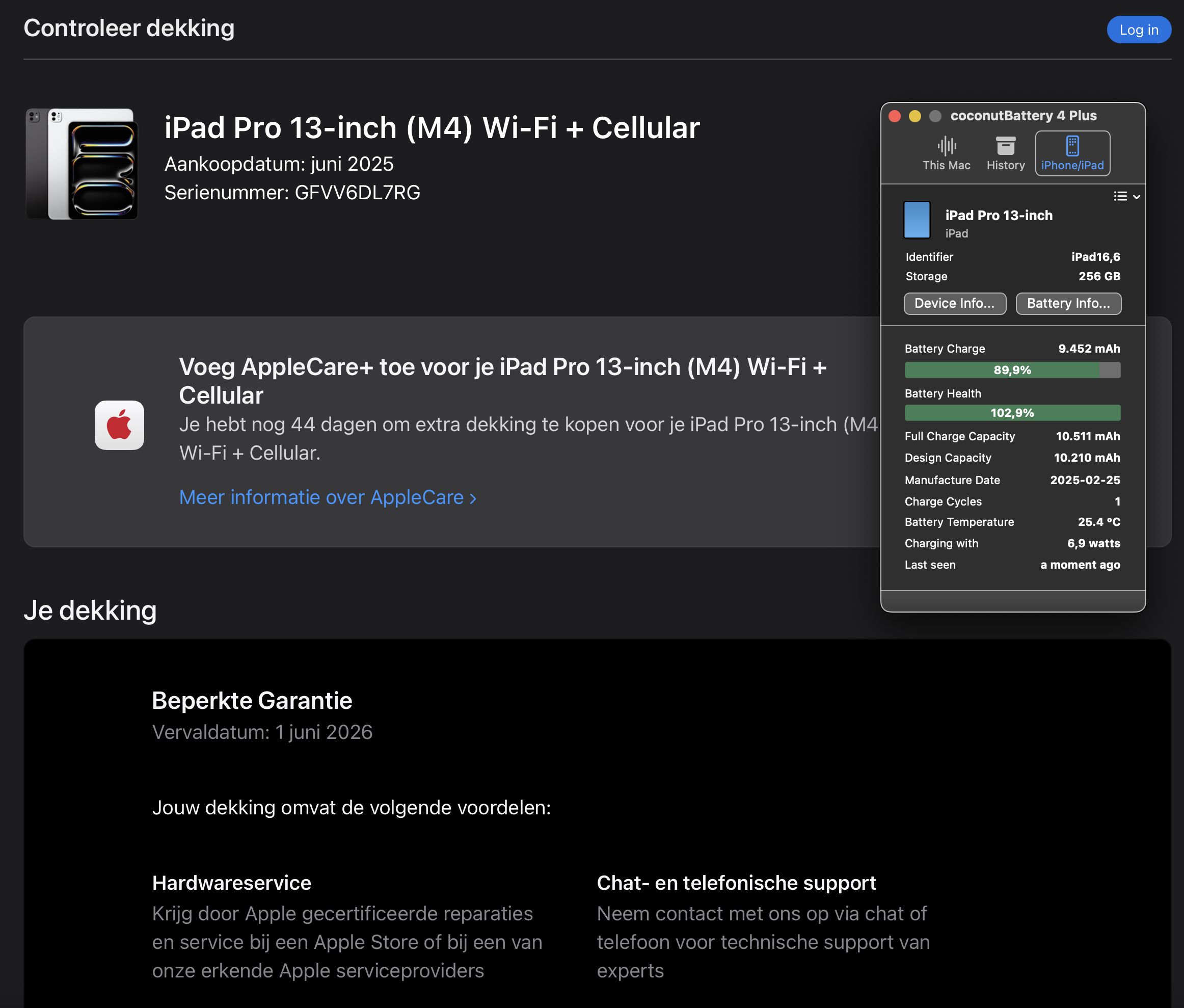Open Meer informatie over AppleCare link
The width and height of the screenshot is (1184, 1008).
coord(328,497)
